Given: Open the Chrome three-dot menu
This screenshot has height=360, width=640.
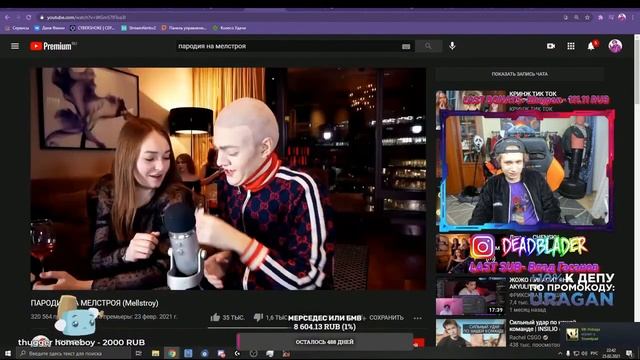Looking at the screenshot, I should [633, 17].
